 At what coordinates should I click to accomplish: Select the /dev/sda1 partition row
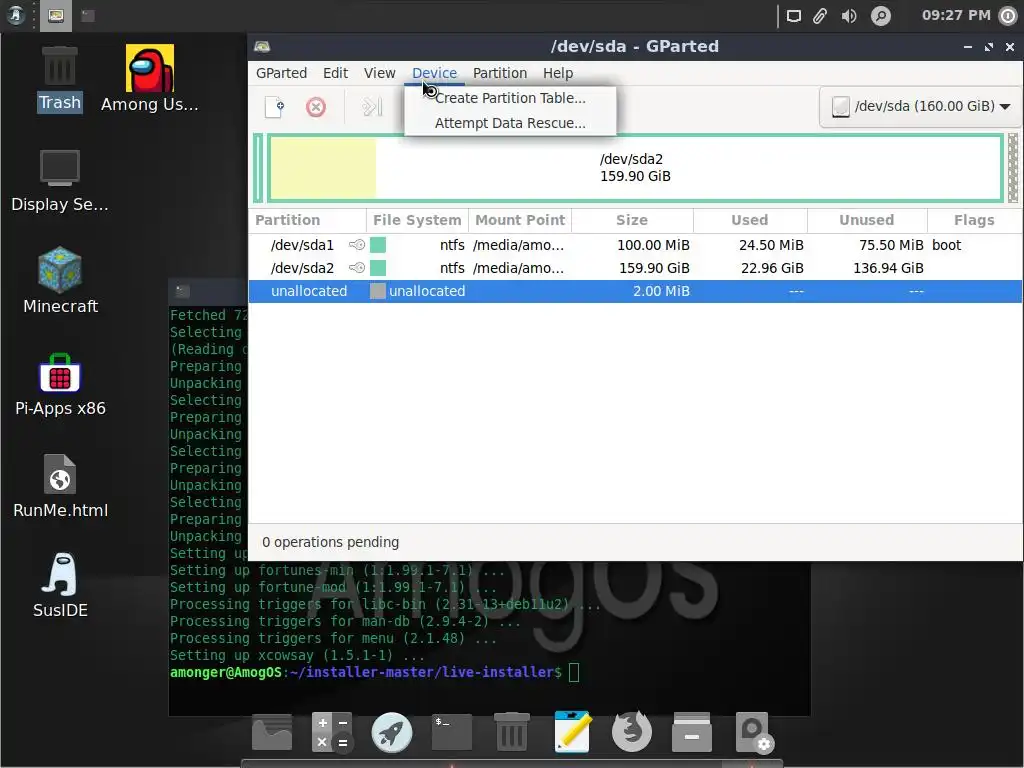pyautogui.click(x=635, y=245)
